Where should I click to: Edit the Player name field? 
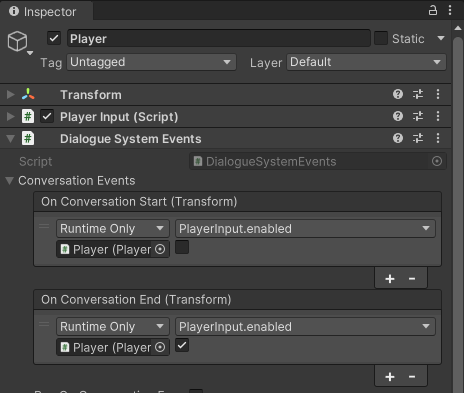point(219,38)
